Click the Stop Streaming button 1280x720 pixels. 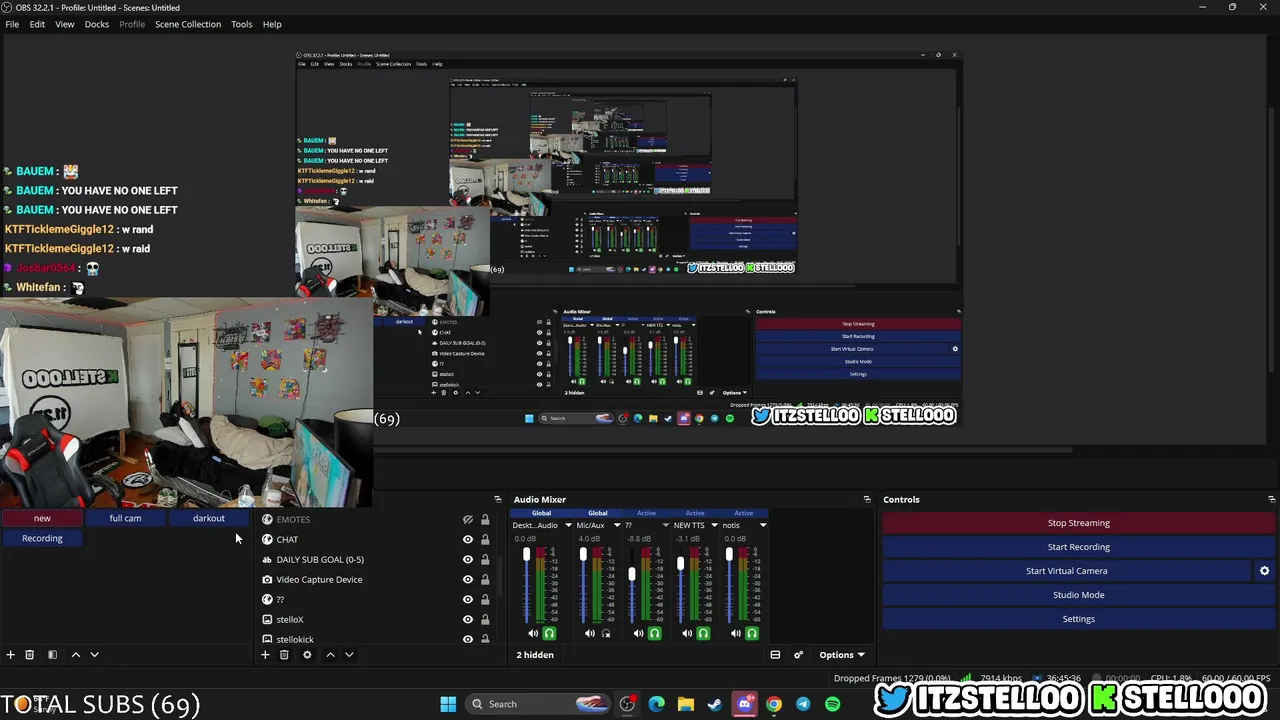coord(1078,523)
